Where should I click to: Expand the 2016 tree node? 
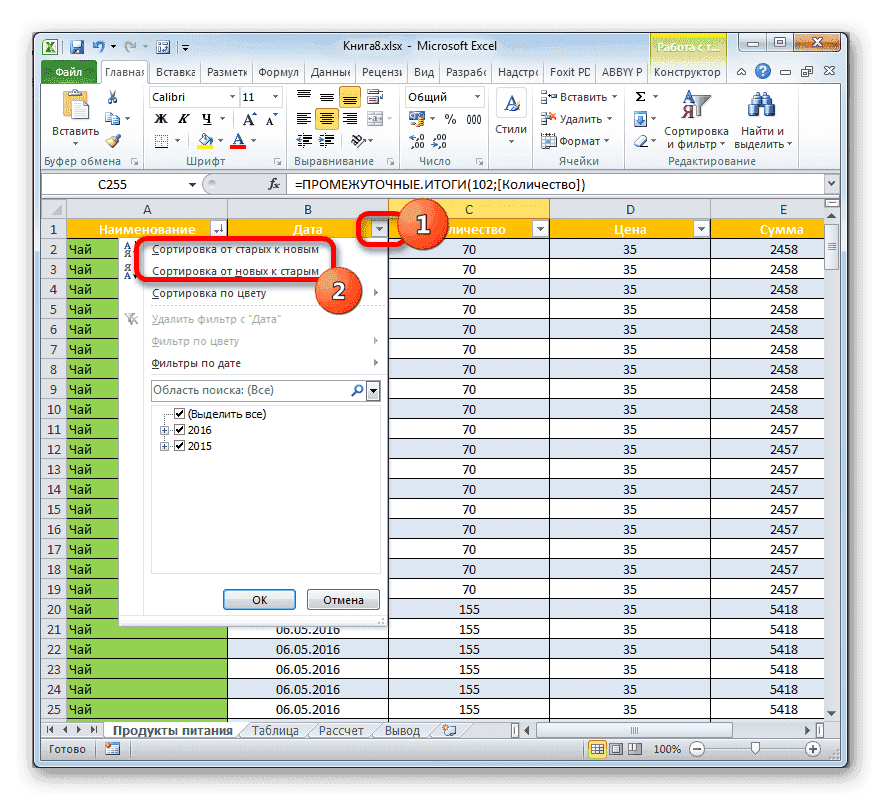coord(165,429)
